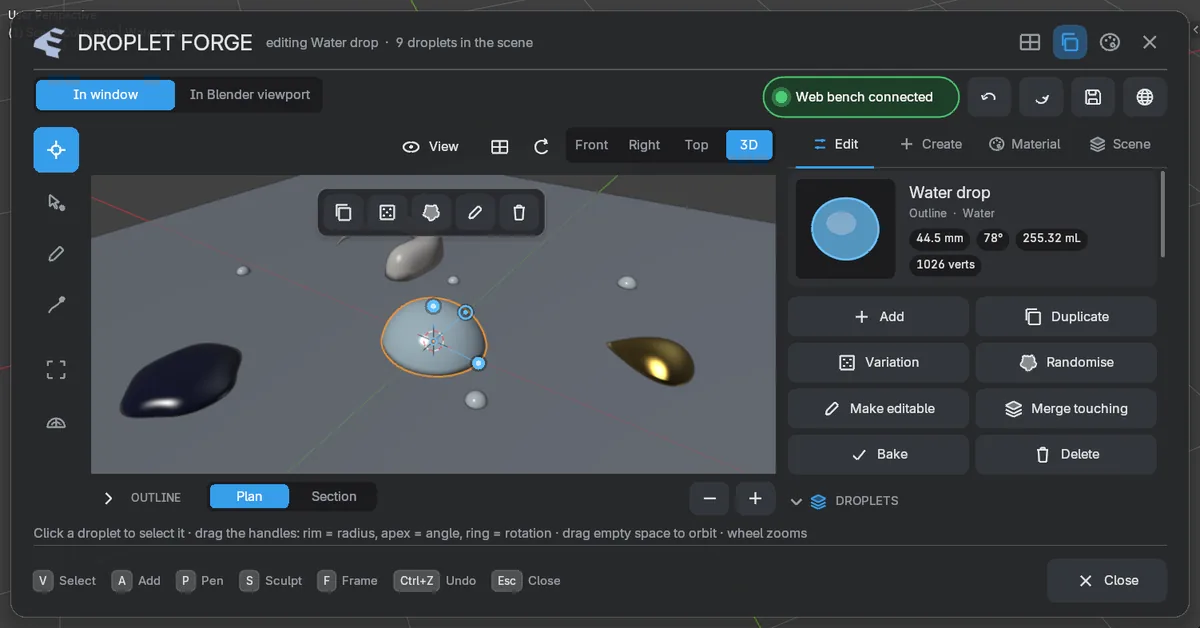Image resolution: width=1200 pixels, height=628 pixels.
Task: Switch to In window mode
Action: (106, 95)
